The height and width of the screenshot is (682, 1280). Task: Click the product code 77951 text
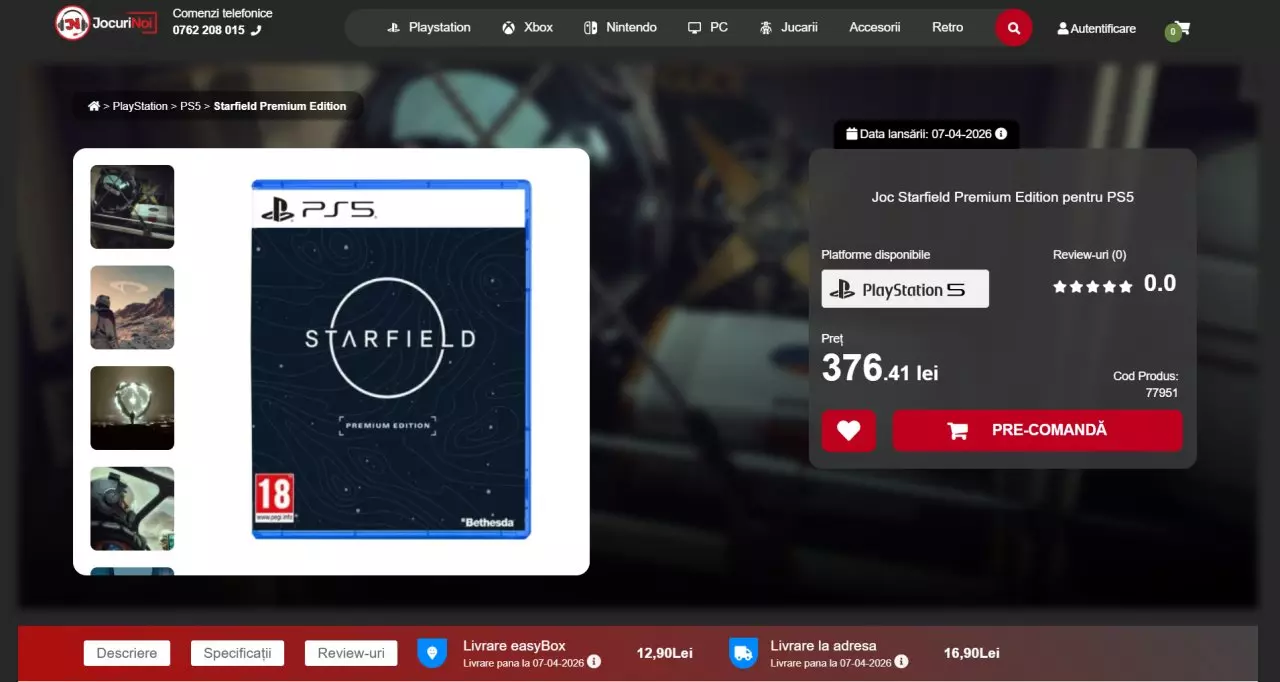tap(1162, 393)
